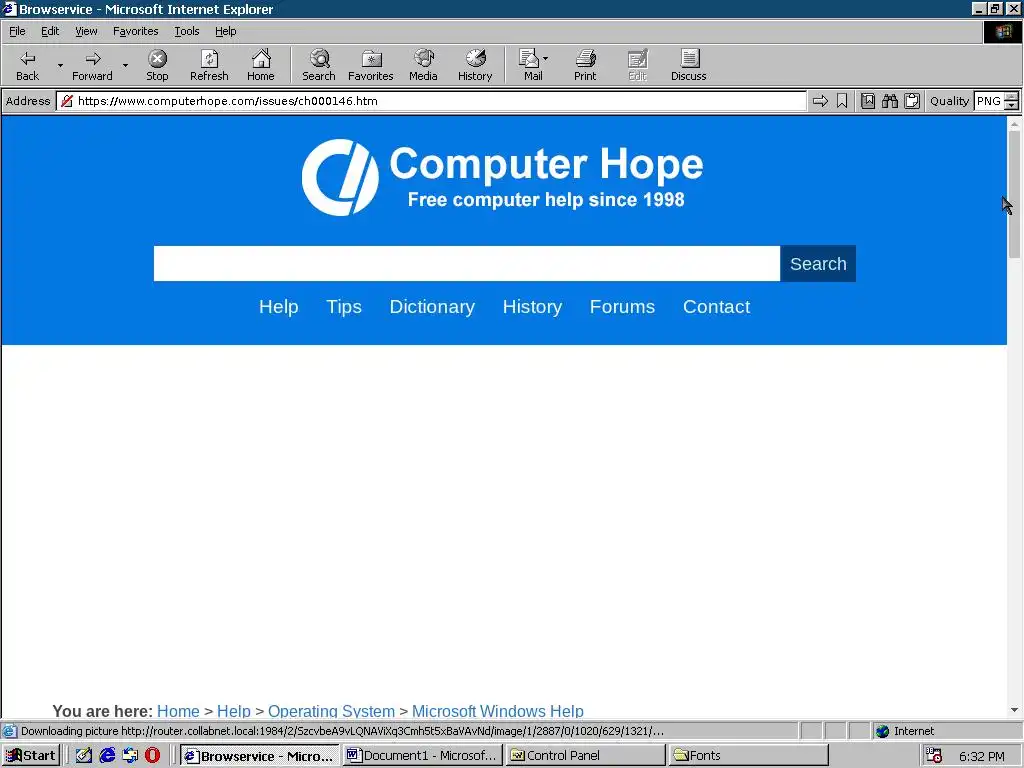Viewport: 1024px width, 768px height.
Task: Open the Help link in site navigation
Action: pos(278,306)
